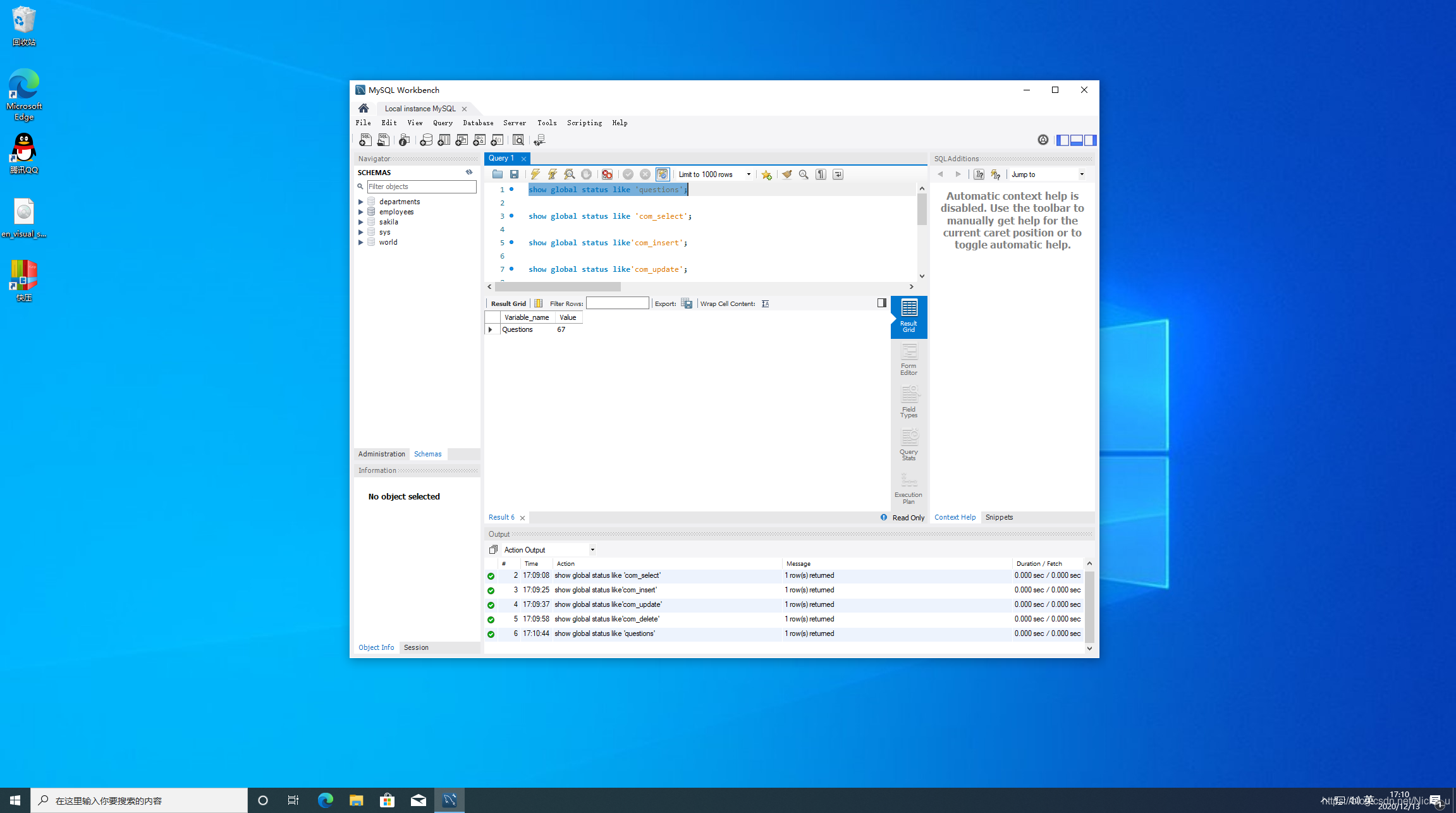Beautify query with the broom icon
Viewport: 1456px width, 813px height.
pos(786,174)
